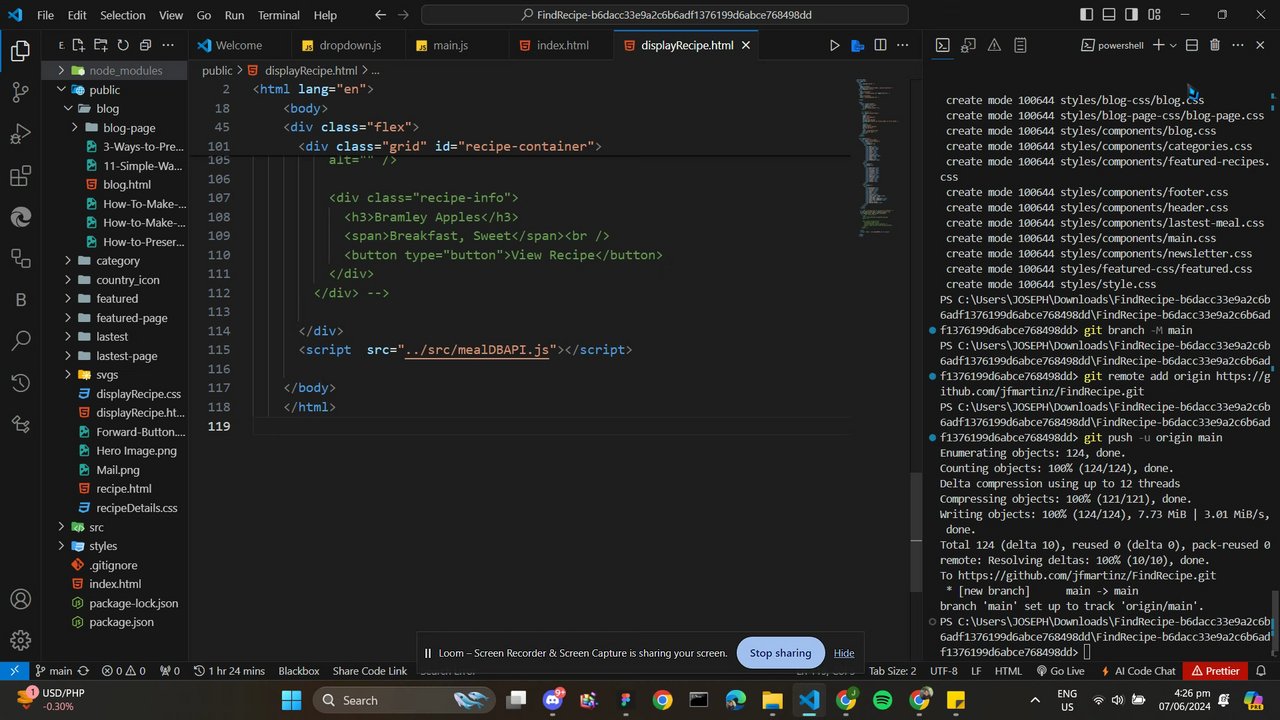Refresh the Explorer file tree

click(x=123, y=45)
